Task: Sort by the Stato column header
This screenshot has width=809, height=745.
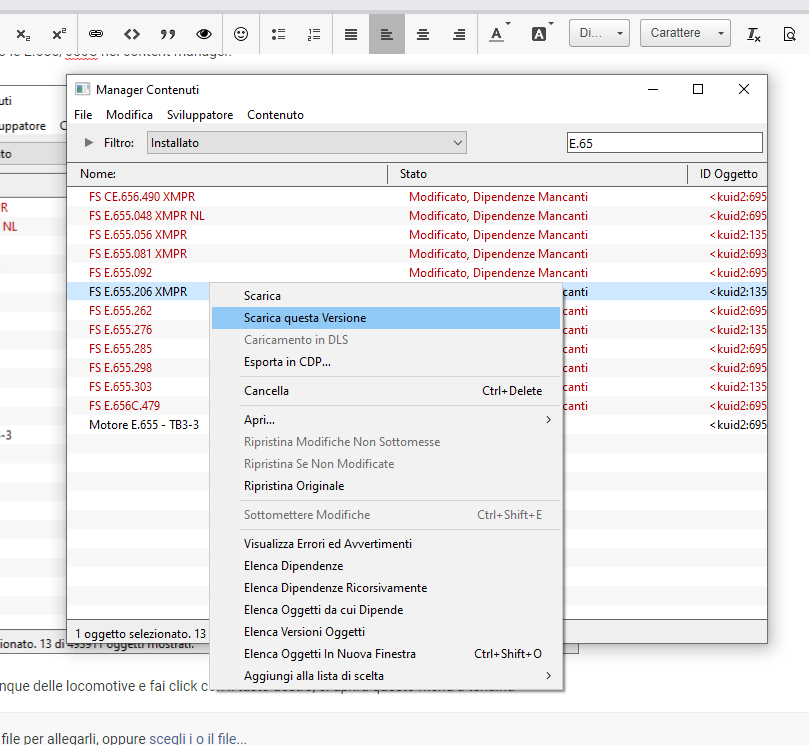Action: pyautogui.click(x=537, y=174)
